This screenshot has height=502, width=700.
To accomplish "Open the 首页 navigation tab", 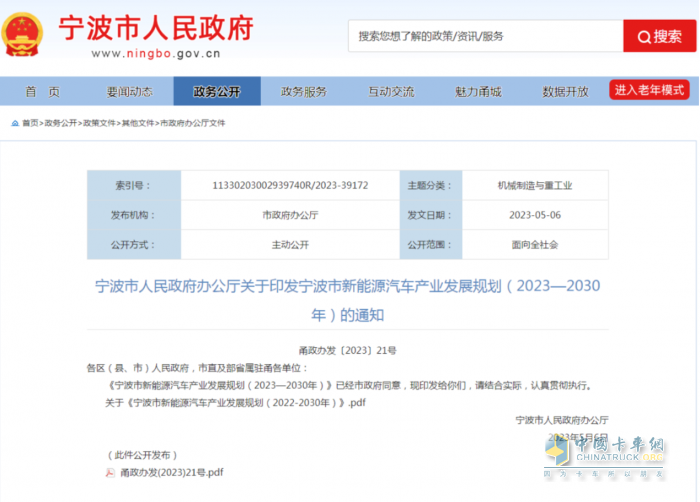I will (x=42, y=91).
